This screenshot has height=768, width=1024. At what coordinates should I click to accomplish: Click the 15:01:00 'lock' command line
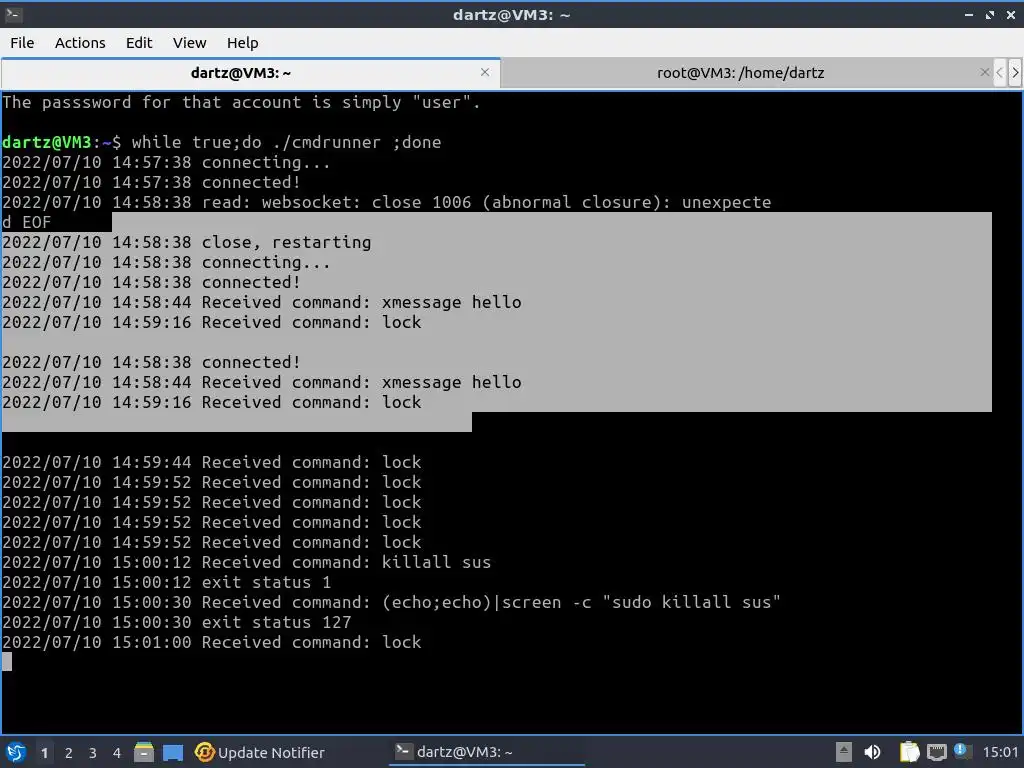(x=212, y=643)
